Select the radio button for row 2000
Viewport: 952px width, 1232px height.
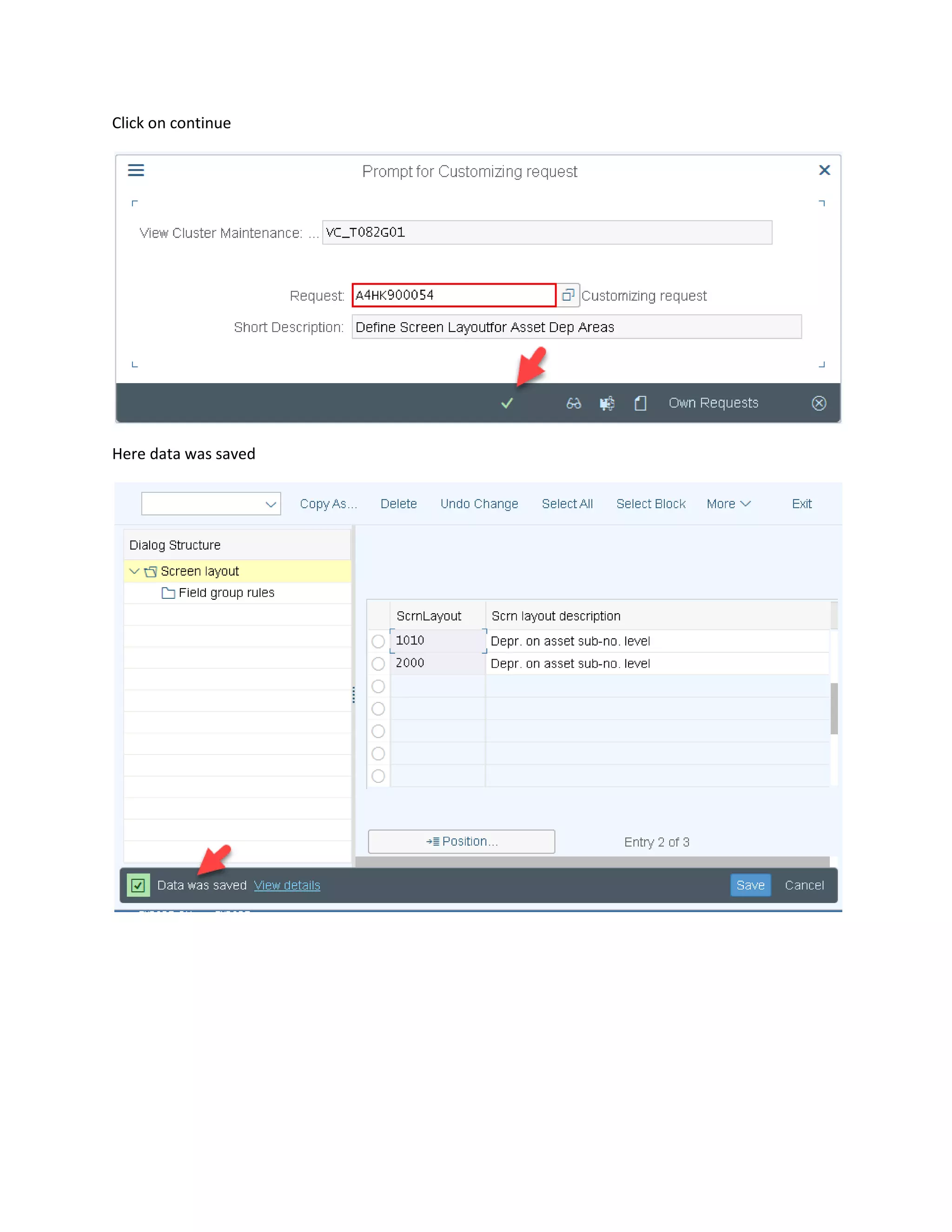378,664
